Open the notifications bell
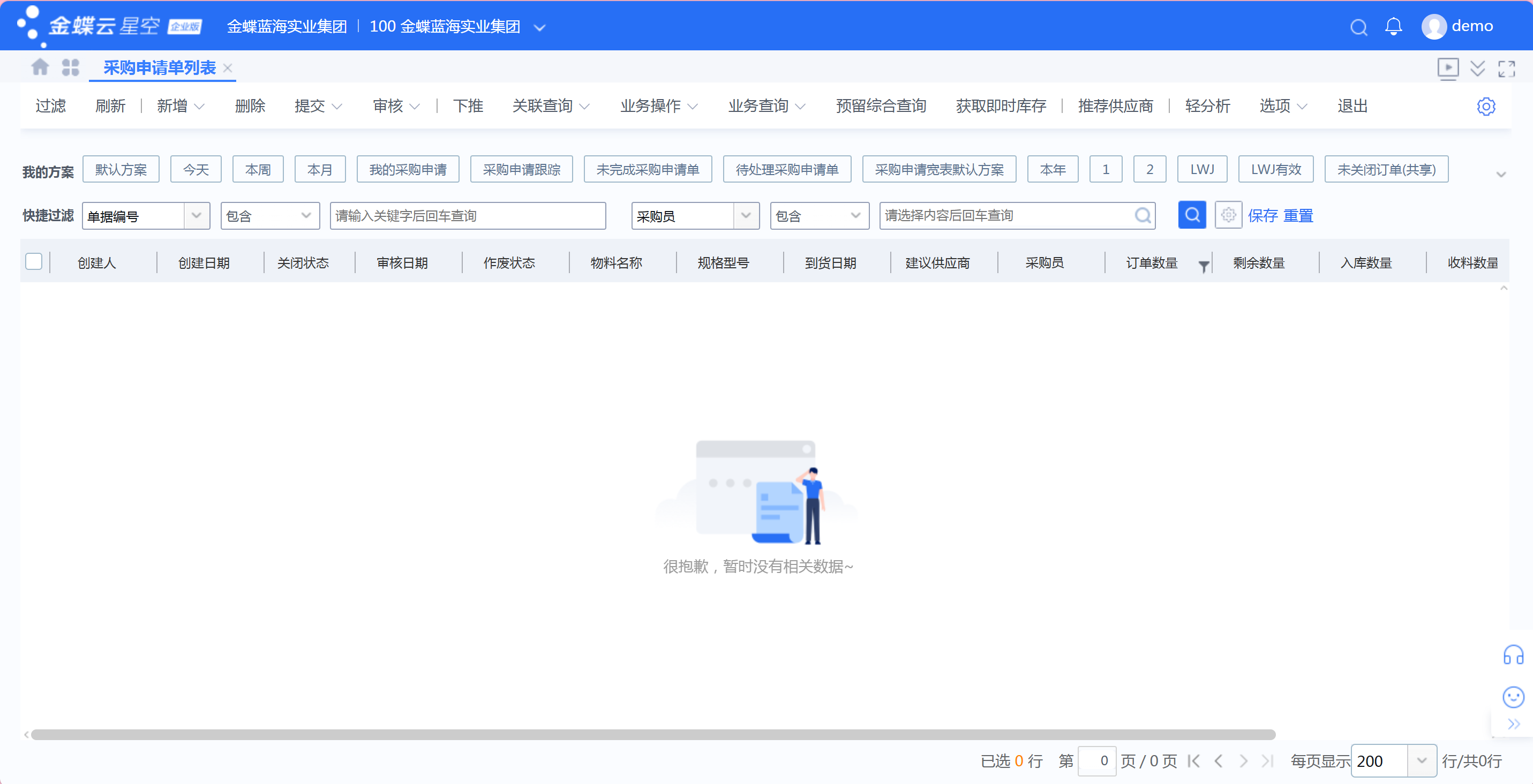 [1393, 27]
